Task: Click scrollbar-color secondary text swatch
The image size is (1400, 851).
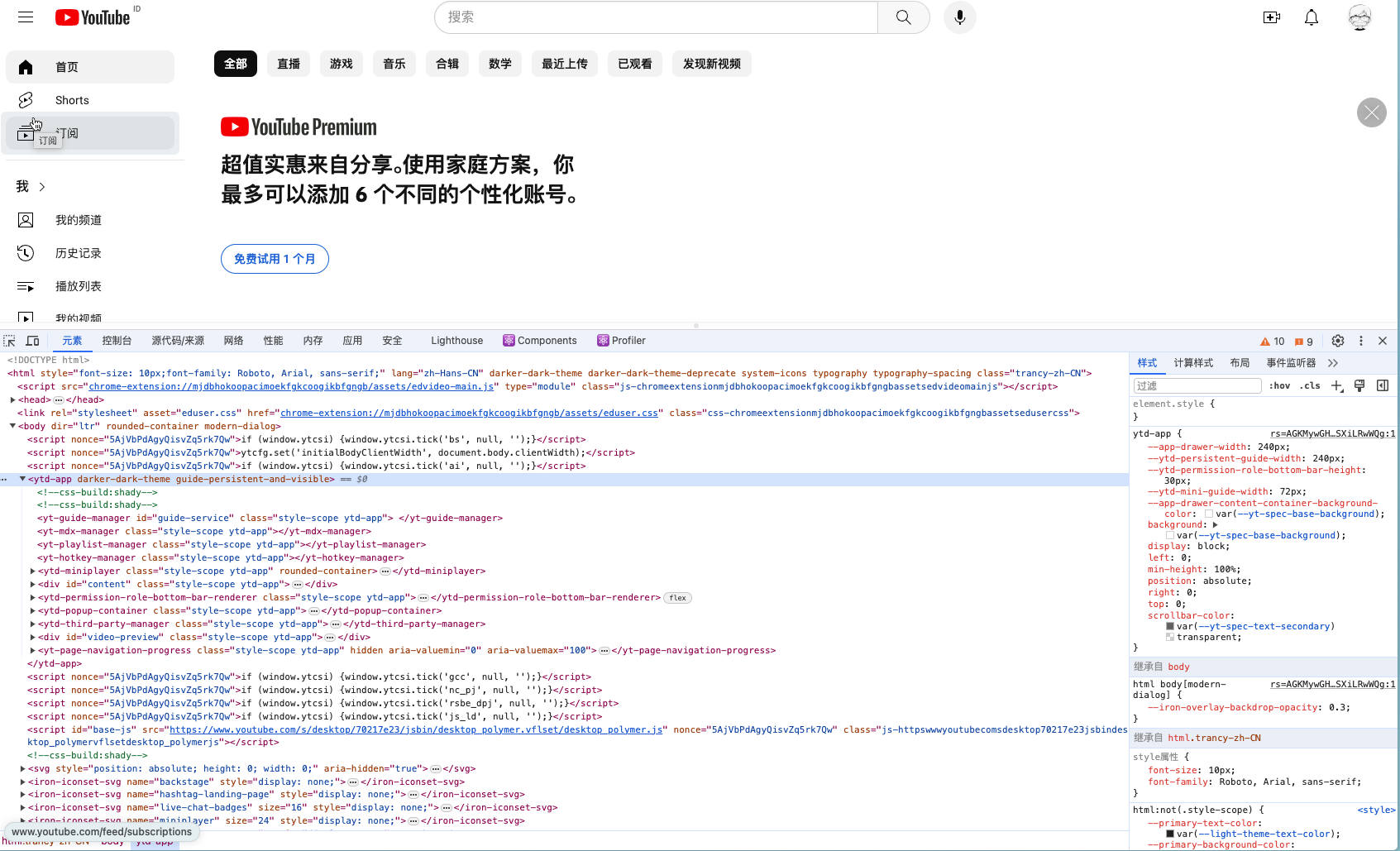Action: pyautogui.click(x=1170, y=626)
